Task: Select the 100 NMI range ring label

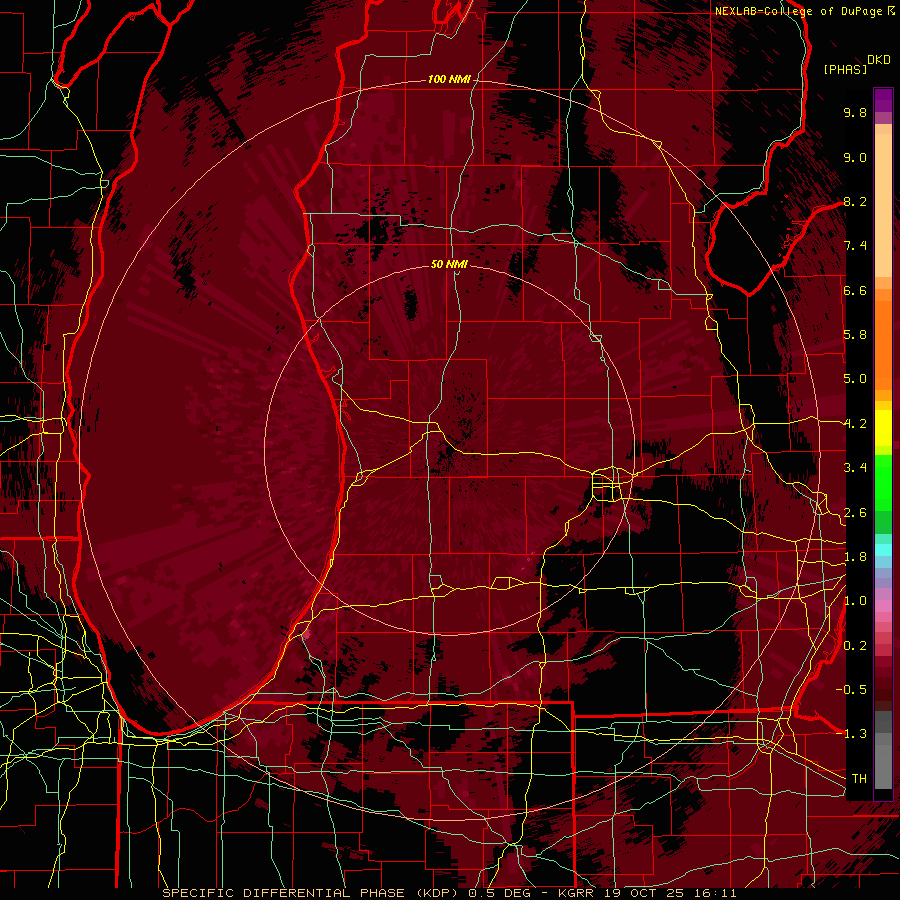Action: 449,79
